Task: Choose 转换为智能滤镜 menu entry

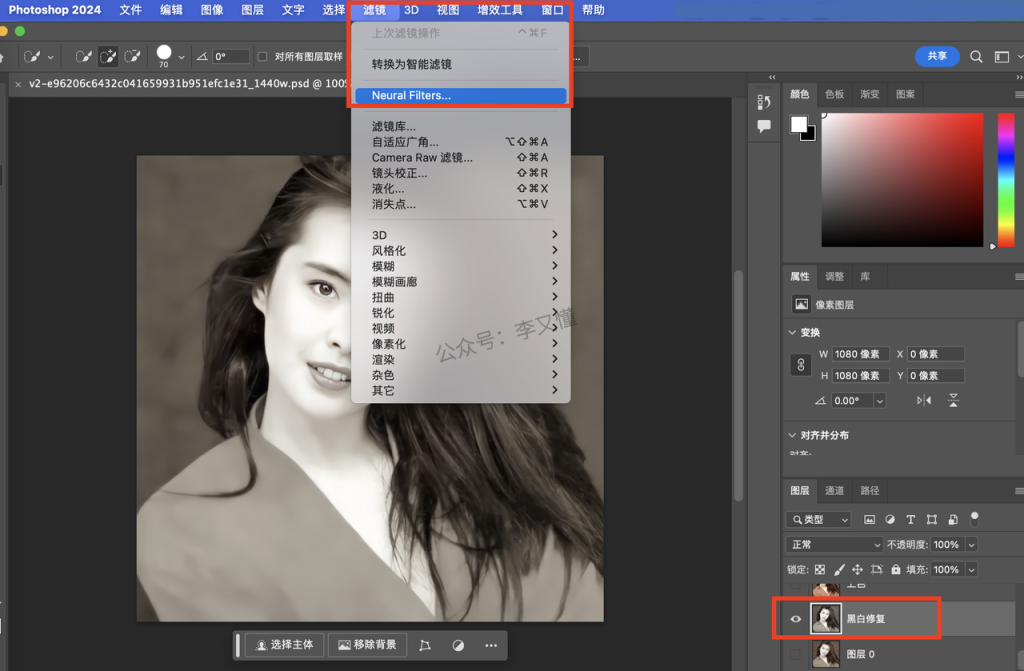Action: pos(460,64)
